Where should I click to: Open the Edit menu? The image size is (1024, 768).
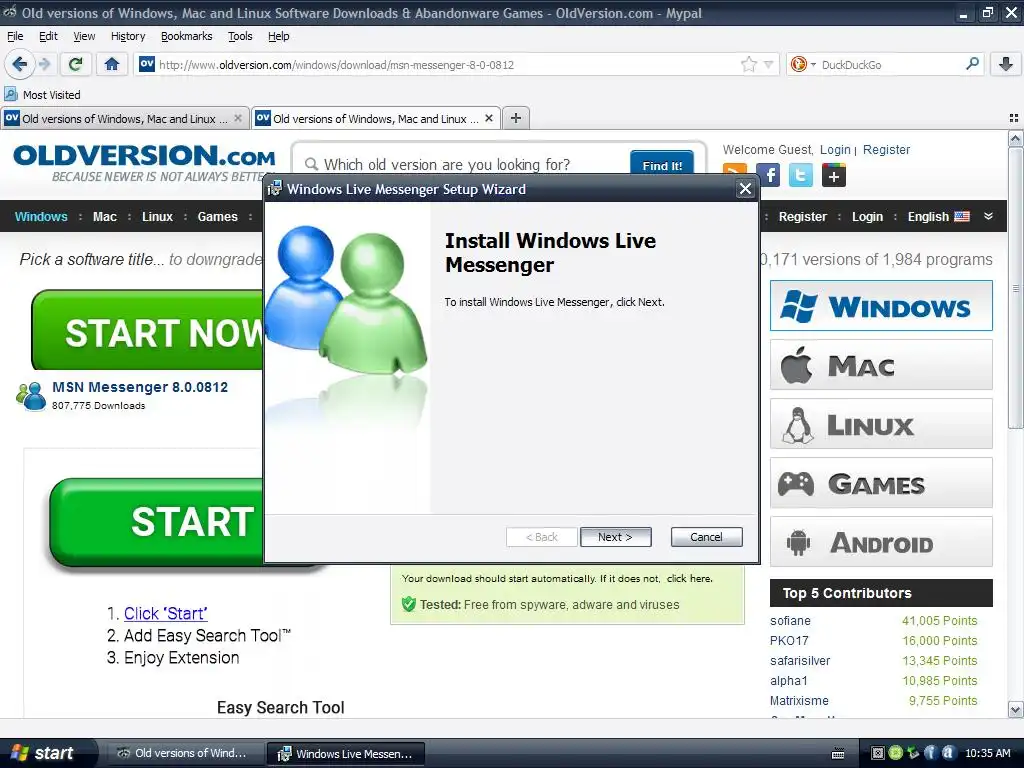pyautogui.click(x=48, y=36)
